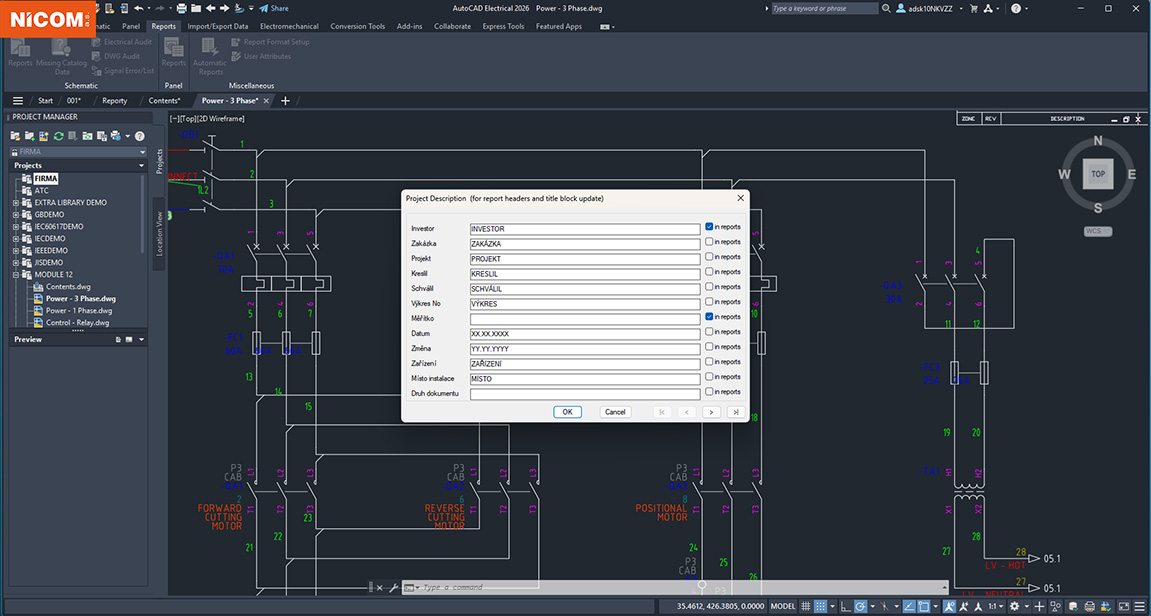Expand the MODULE 12 project tree node
This screenshot has height=616, width=1151.
16,275
